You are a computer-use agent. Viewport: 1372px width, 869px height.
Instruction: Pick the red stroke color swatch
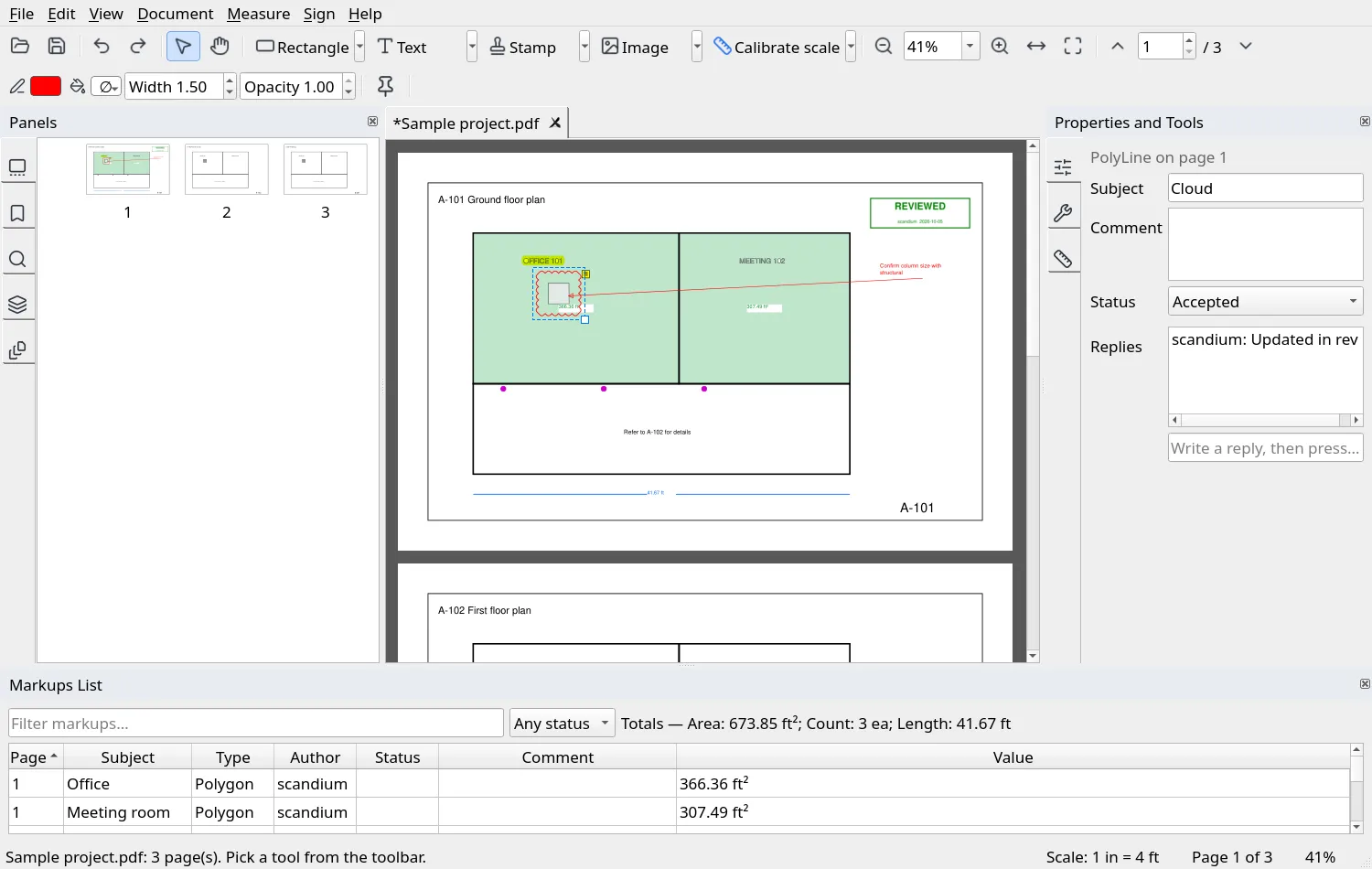pos(46,86)
